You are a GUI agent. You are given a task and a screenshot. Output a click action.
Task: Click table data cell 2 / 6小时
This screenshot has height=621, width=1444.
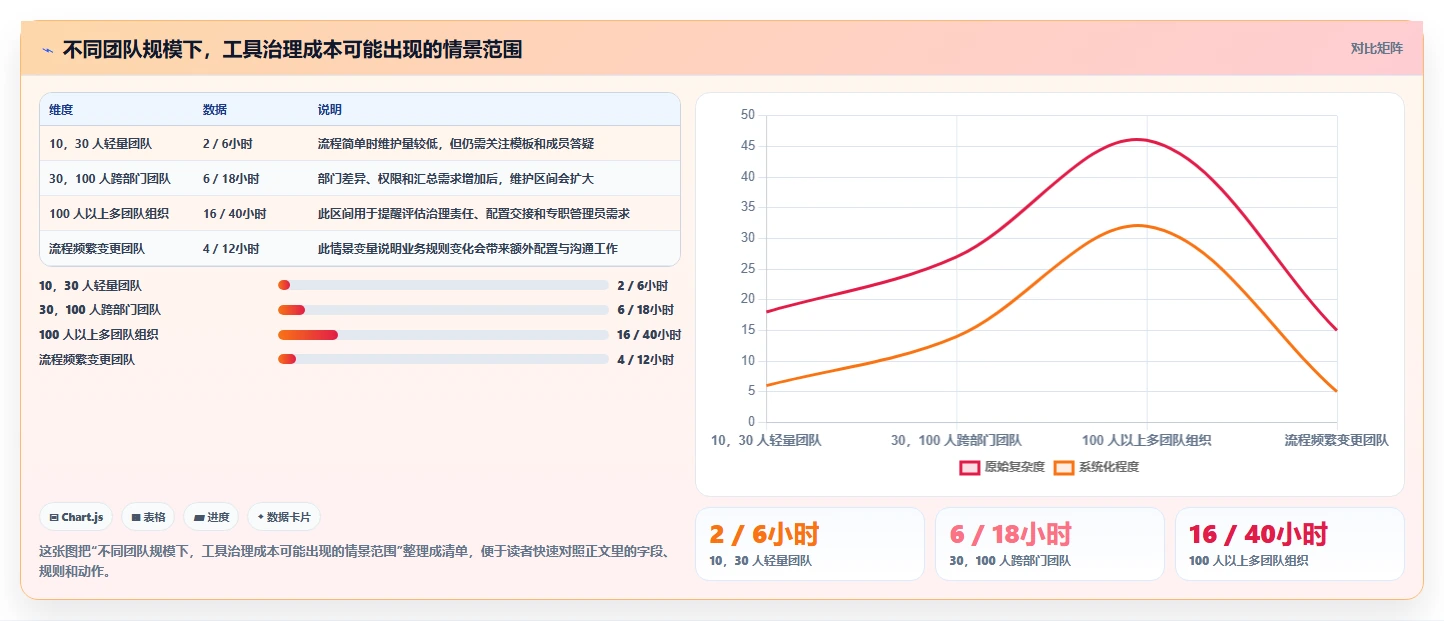pos(227,144)
